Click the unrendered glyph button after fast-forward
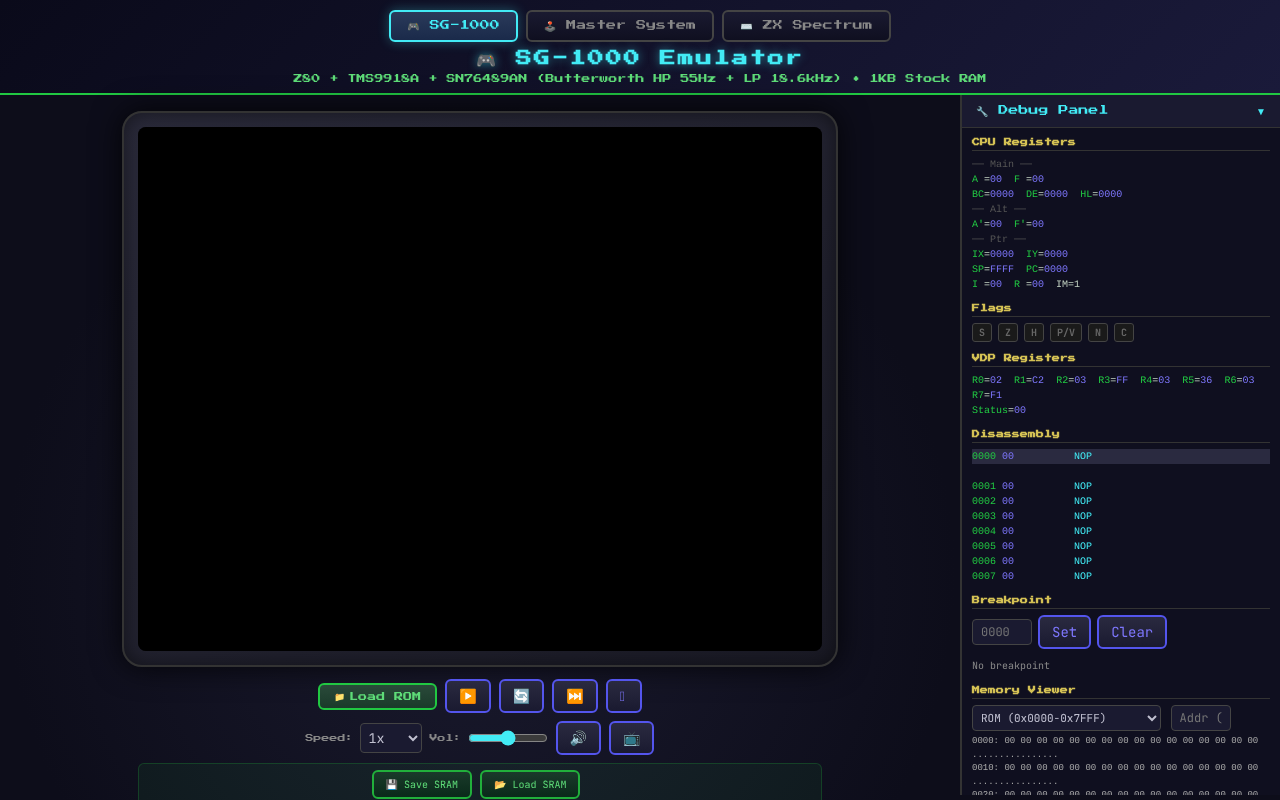 tap(624, 696)
